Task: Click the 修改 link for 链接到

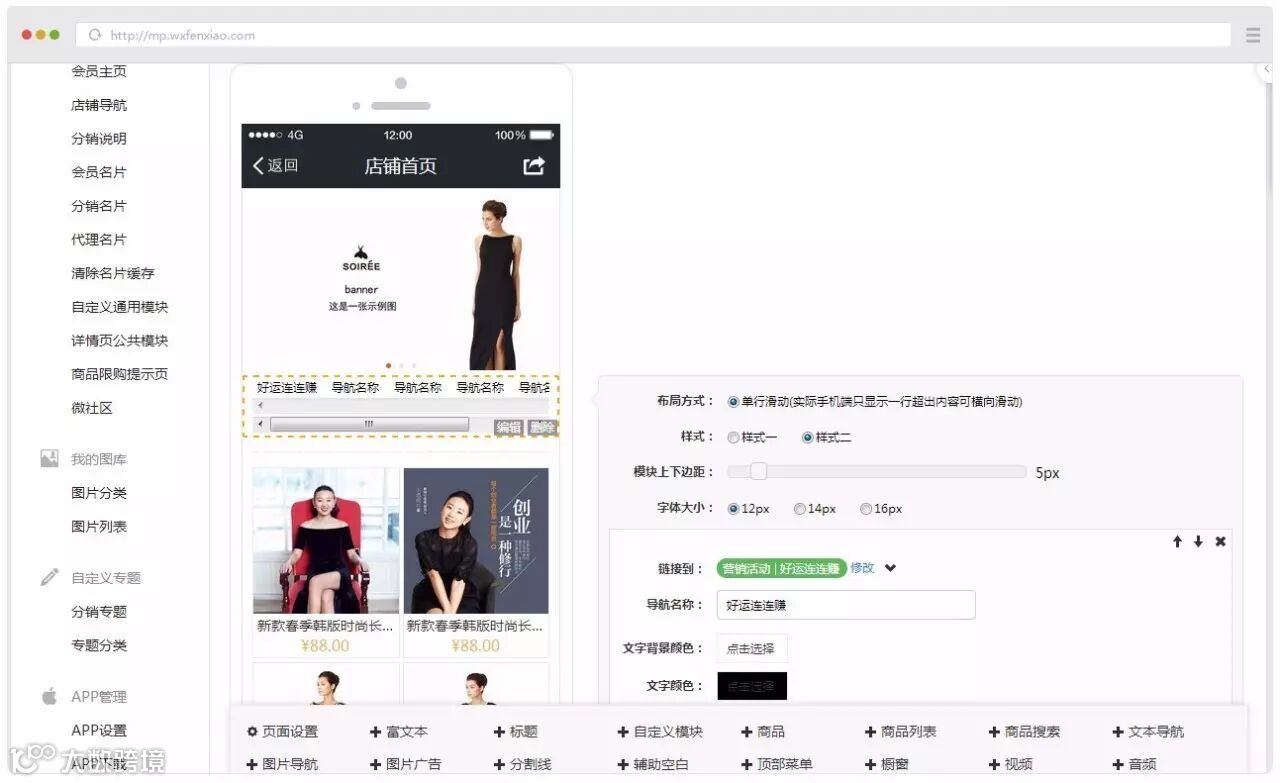Action: pyautogui.click(x=862, y=568)
